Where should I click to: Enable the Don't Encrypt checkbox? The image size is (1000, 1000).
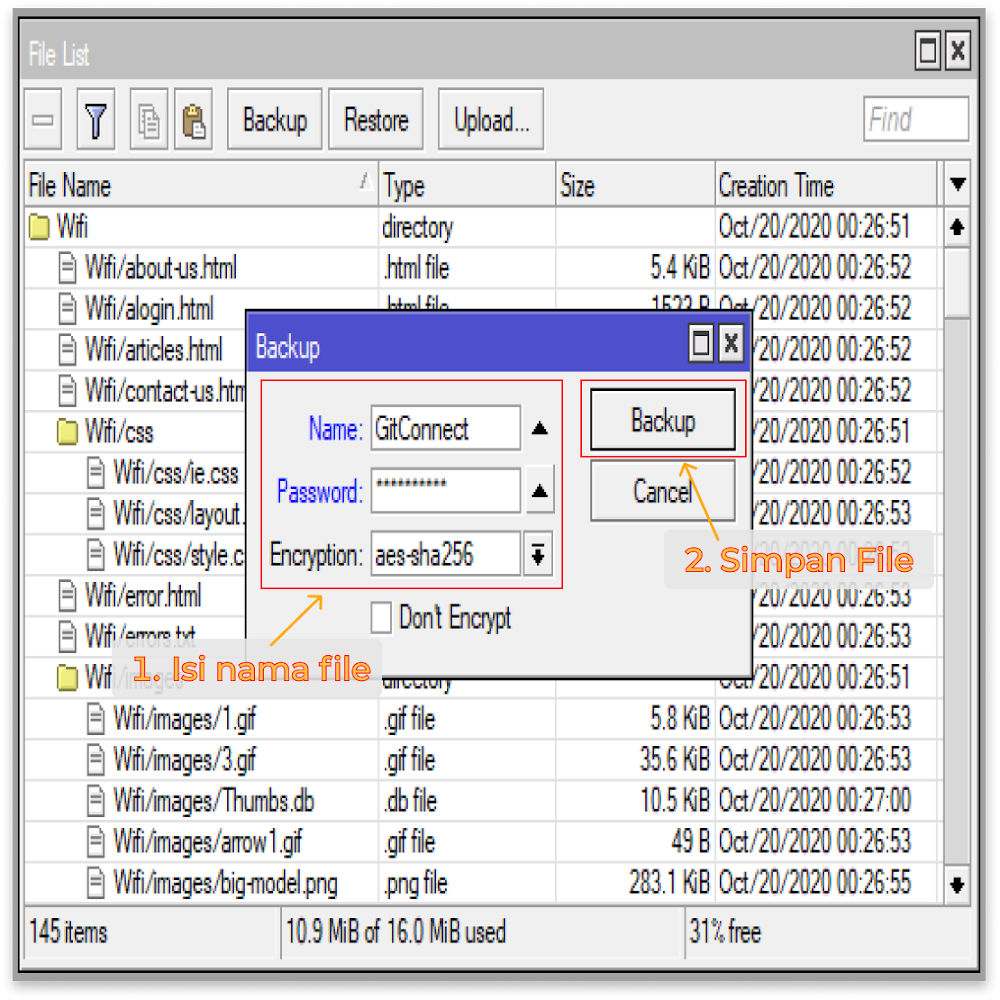pyautogui.click(x=381, y=618)
